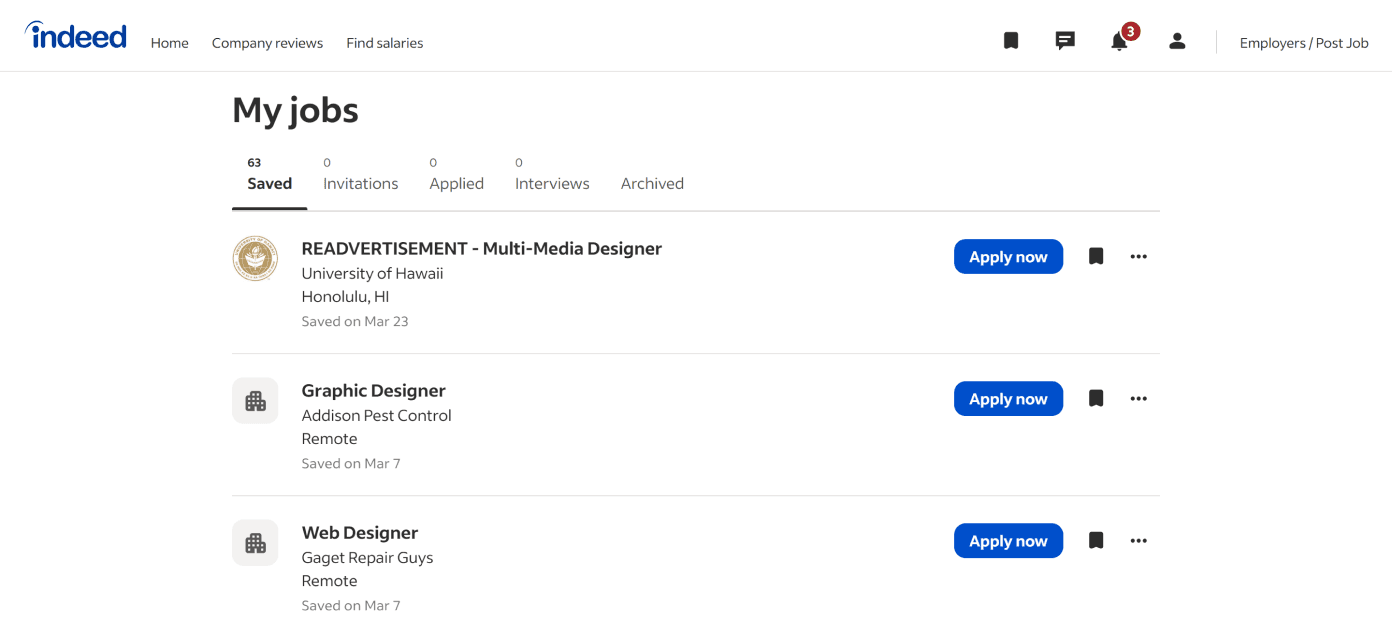Open the Graphic Designer job title
The image size is (1392, 628).
[374, 390]
